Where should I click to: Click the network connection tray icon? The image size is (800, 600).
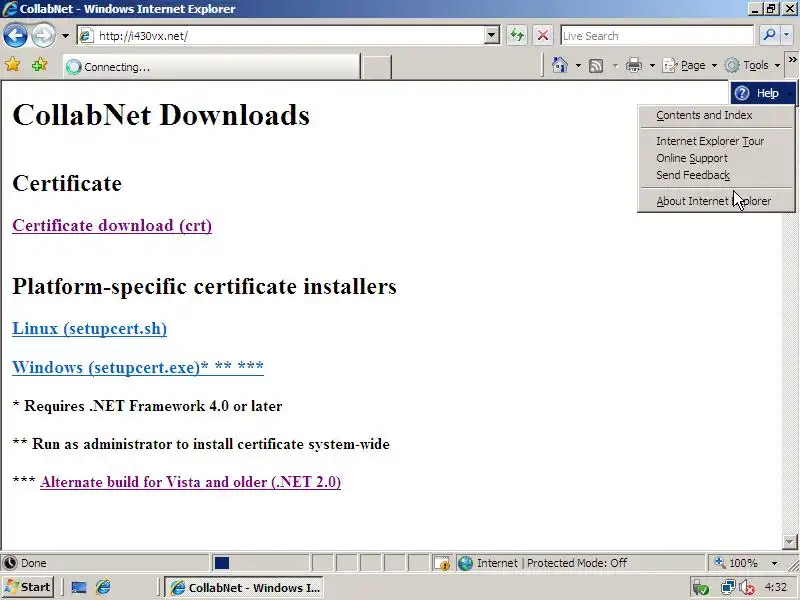point(728,588)
